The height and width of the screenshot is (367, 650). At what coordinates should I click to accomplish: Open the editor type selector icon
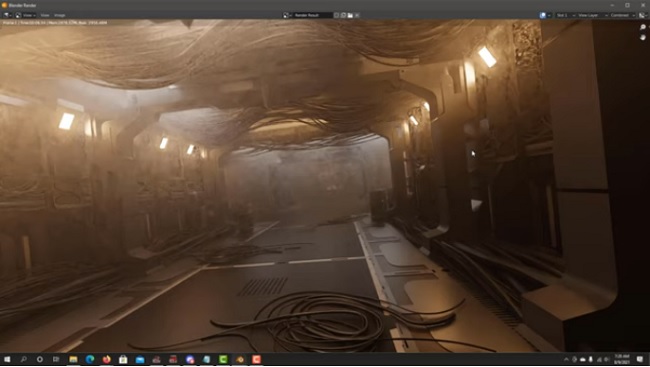(7, 15)
